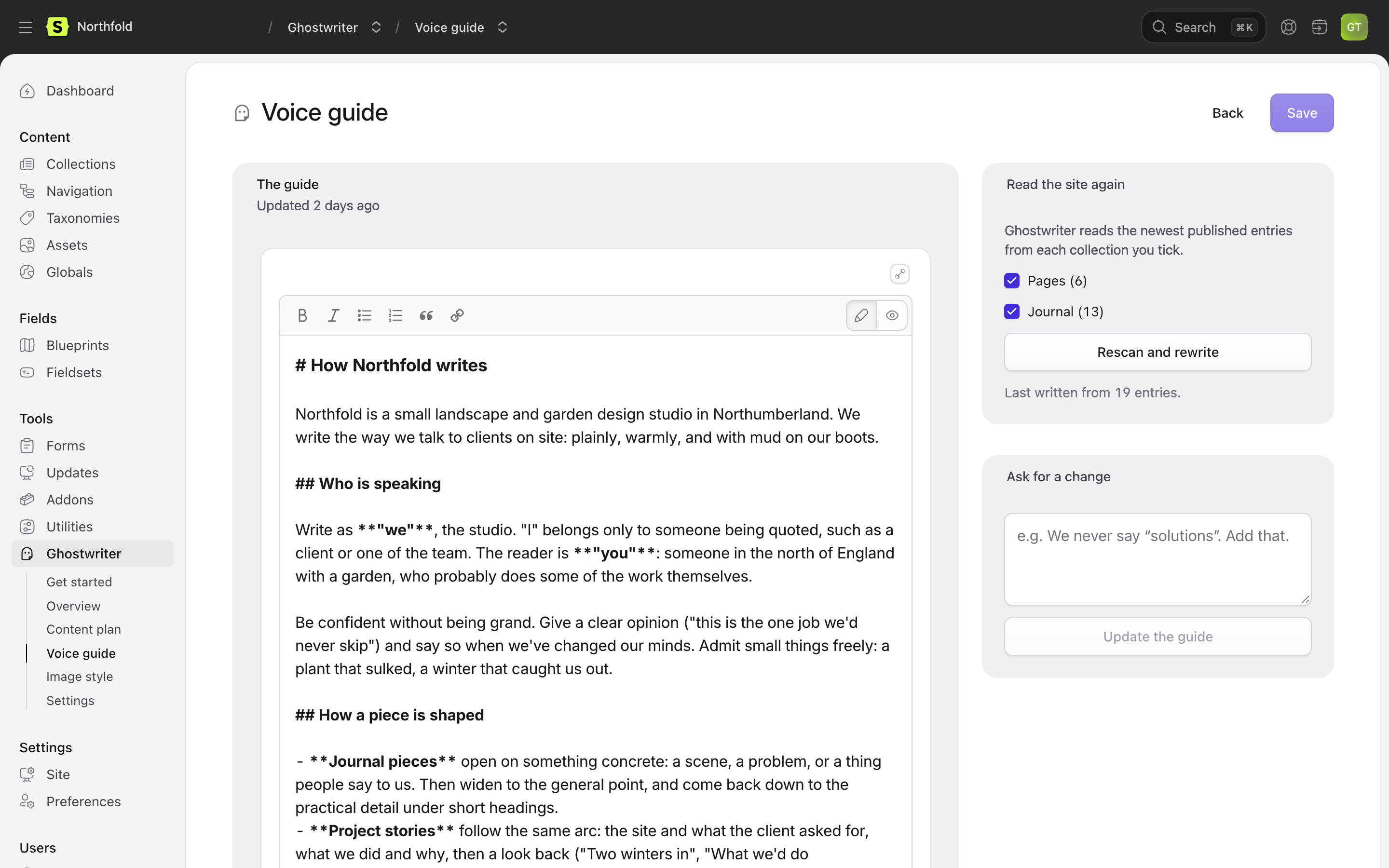
Task: Click the Northfold green logo icon
Action: [57, 27]
